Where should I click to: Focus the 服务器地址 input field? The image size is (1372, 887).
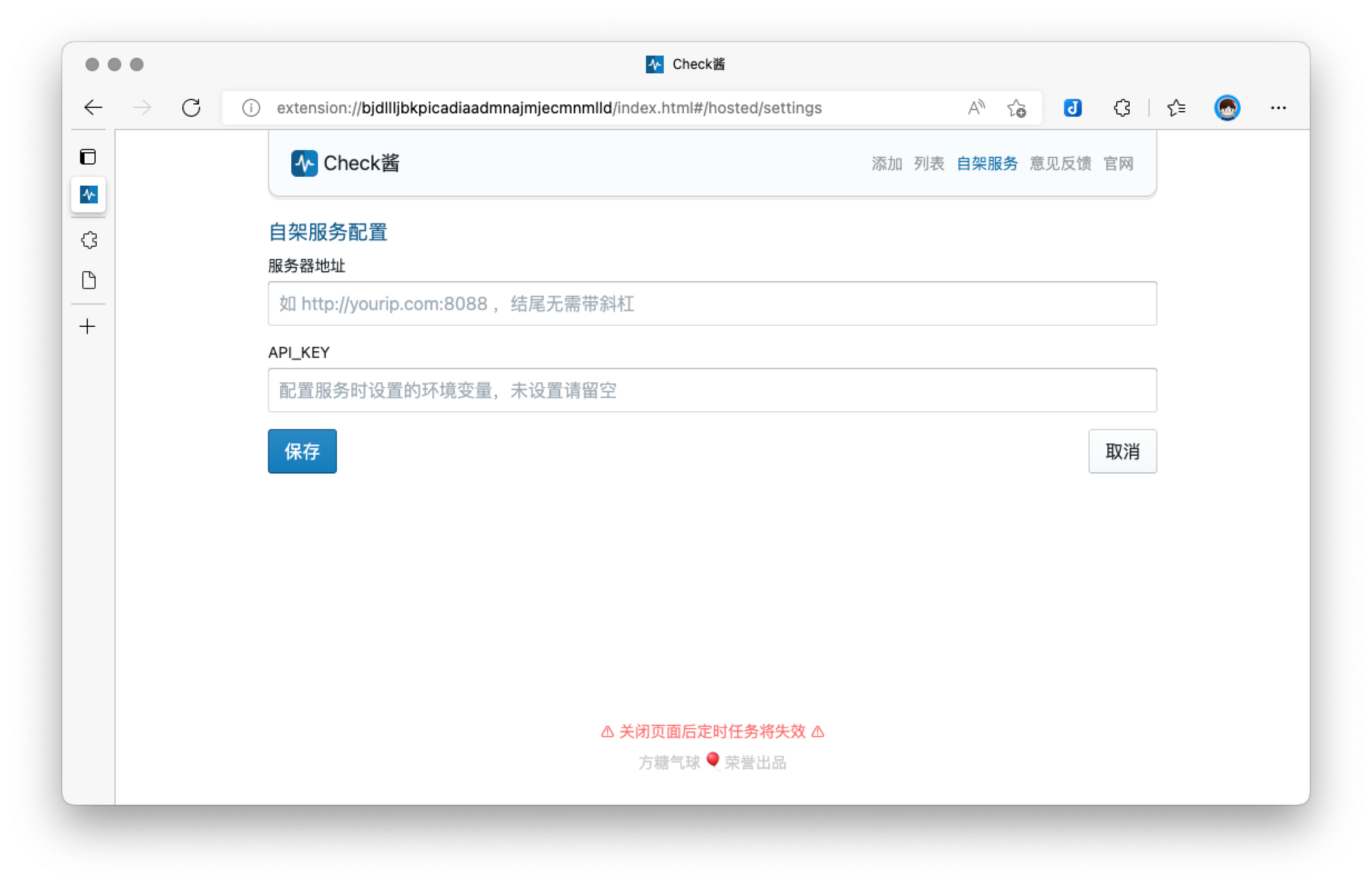(x=712, y=303)
